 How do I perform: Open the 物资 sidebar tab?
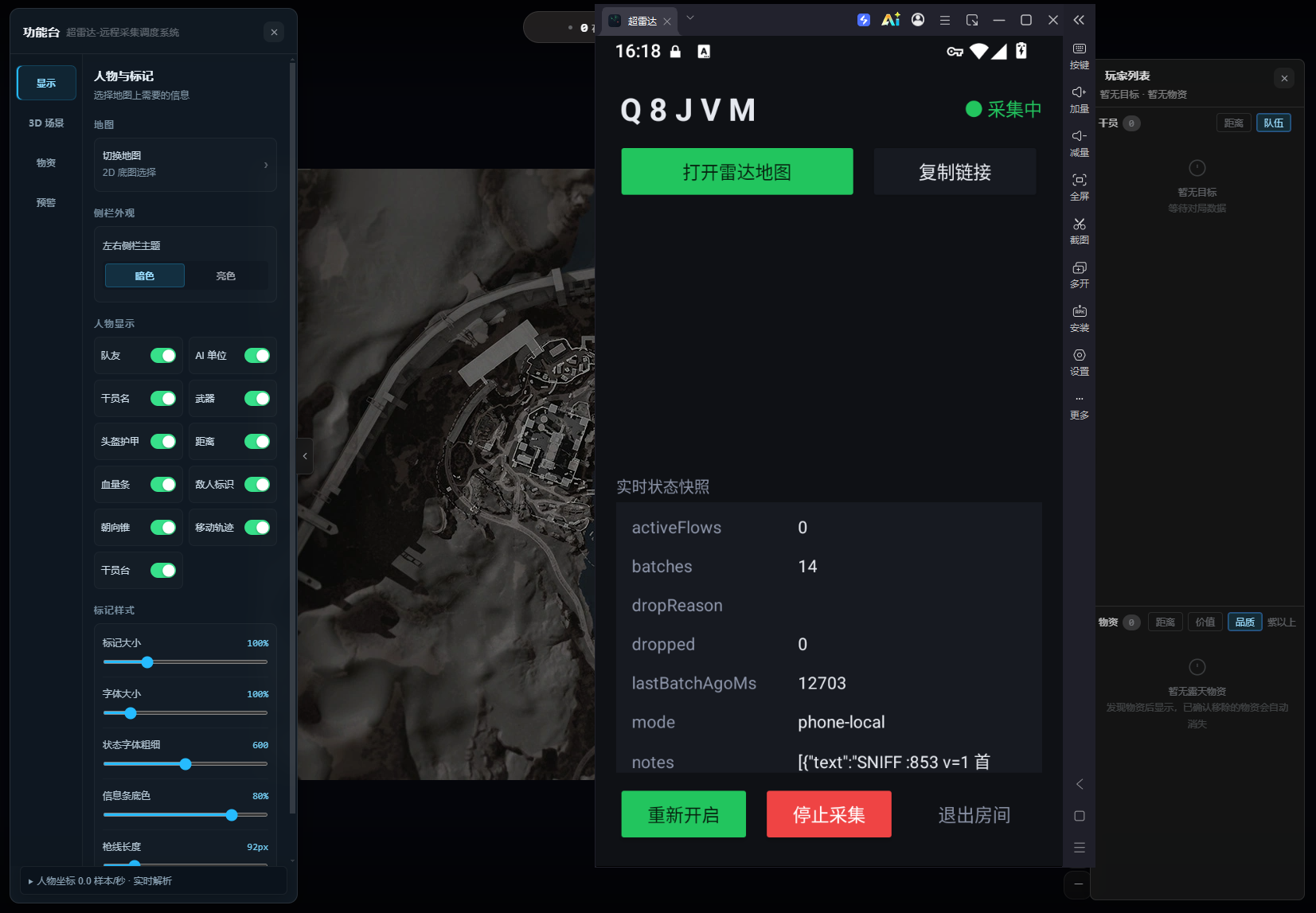pyautogui.click(x=46, y=163)
